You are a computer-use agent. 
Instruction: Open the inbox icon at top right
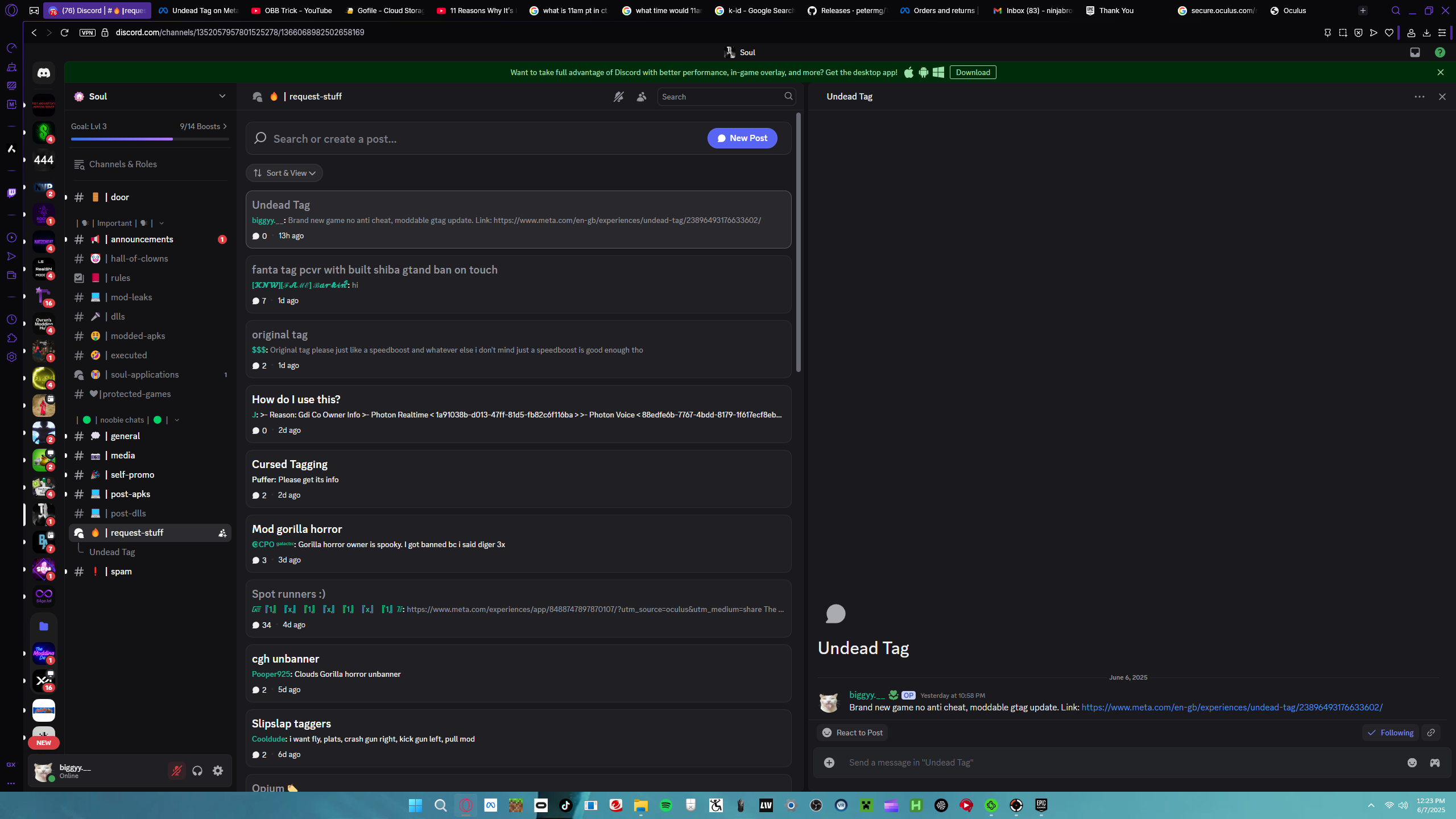1415,52
